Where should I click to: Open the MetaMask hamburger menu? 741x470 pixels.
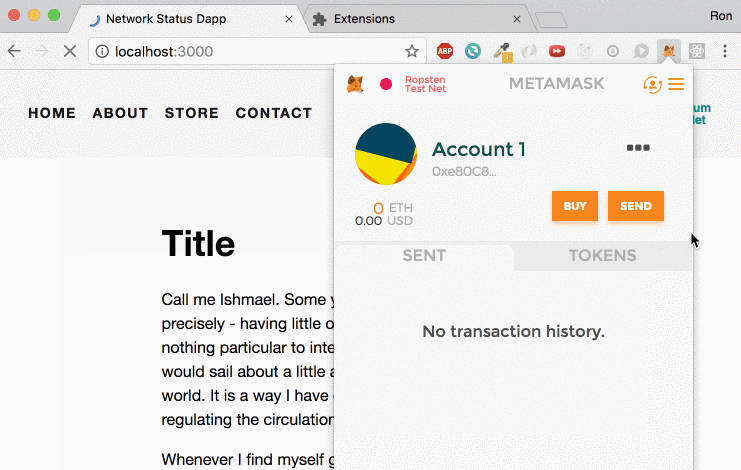tap(676, 85)
